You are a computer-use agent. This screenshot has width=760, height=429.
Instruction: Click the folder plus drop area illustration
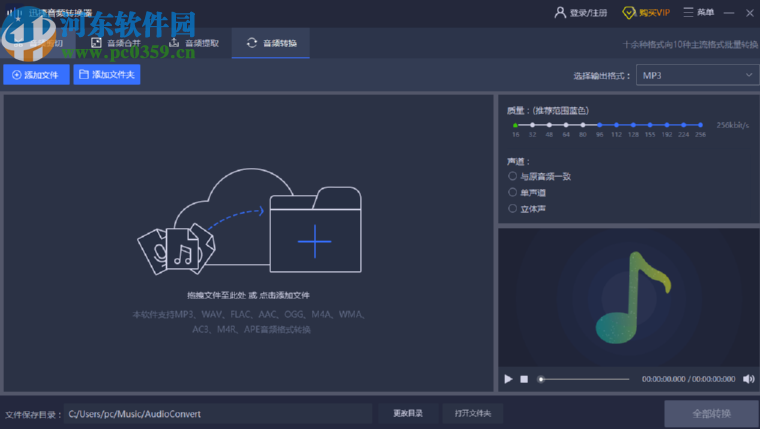pos(316,230)
